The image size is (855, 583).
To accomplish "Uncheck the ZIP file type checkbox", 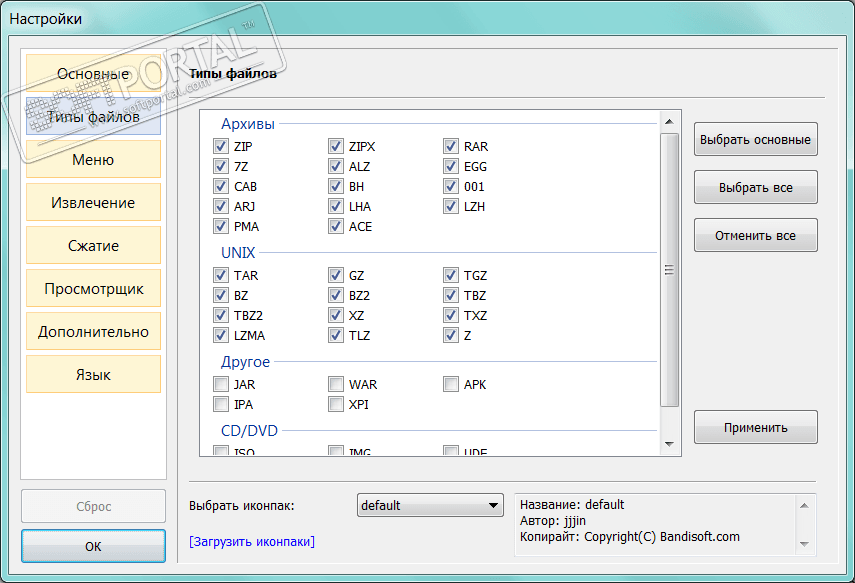I will tap(221, 146).
